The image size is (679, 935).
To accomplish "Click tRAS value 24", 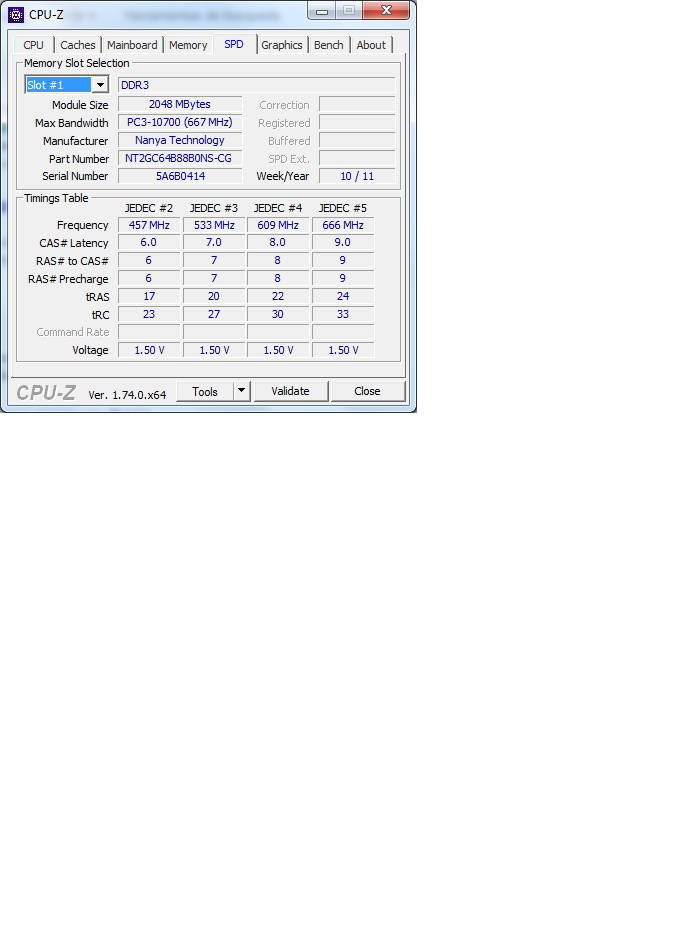I will [343, 296].
